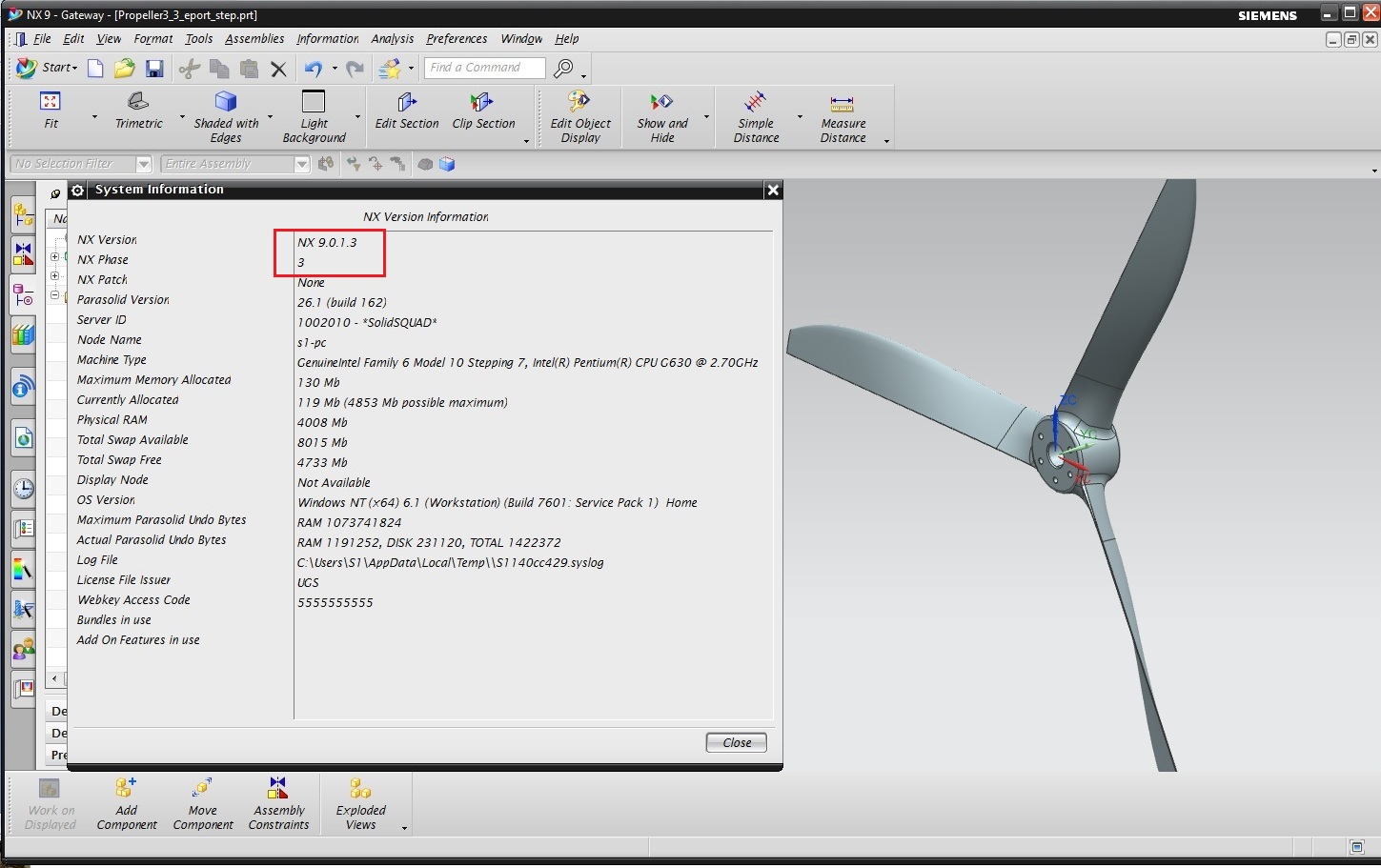The height and width of the screenshot is (868, 1381).
Task: Toggle the solid box icon in the selection bar
Action: 447,164
